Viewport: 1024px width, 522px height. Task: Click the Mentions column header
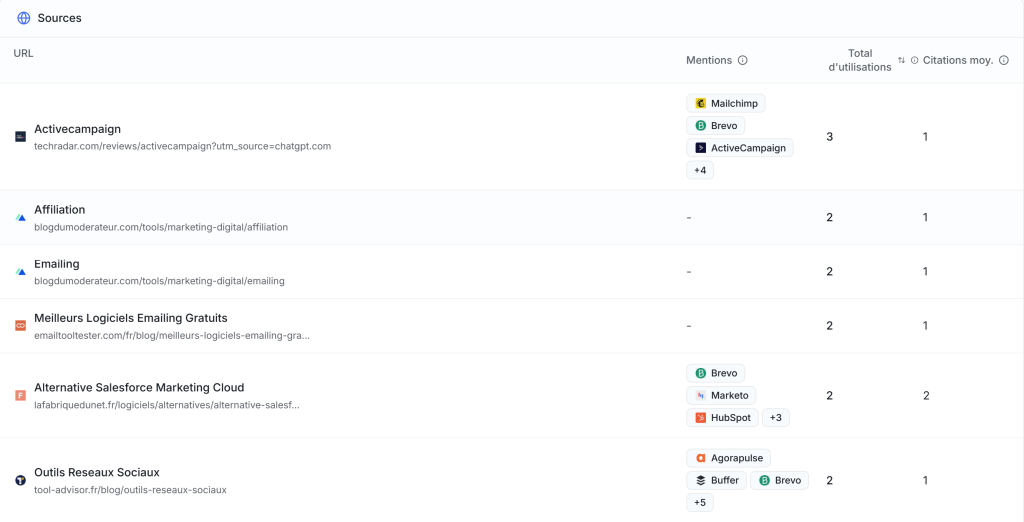point(709,60)
